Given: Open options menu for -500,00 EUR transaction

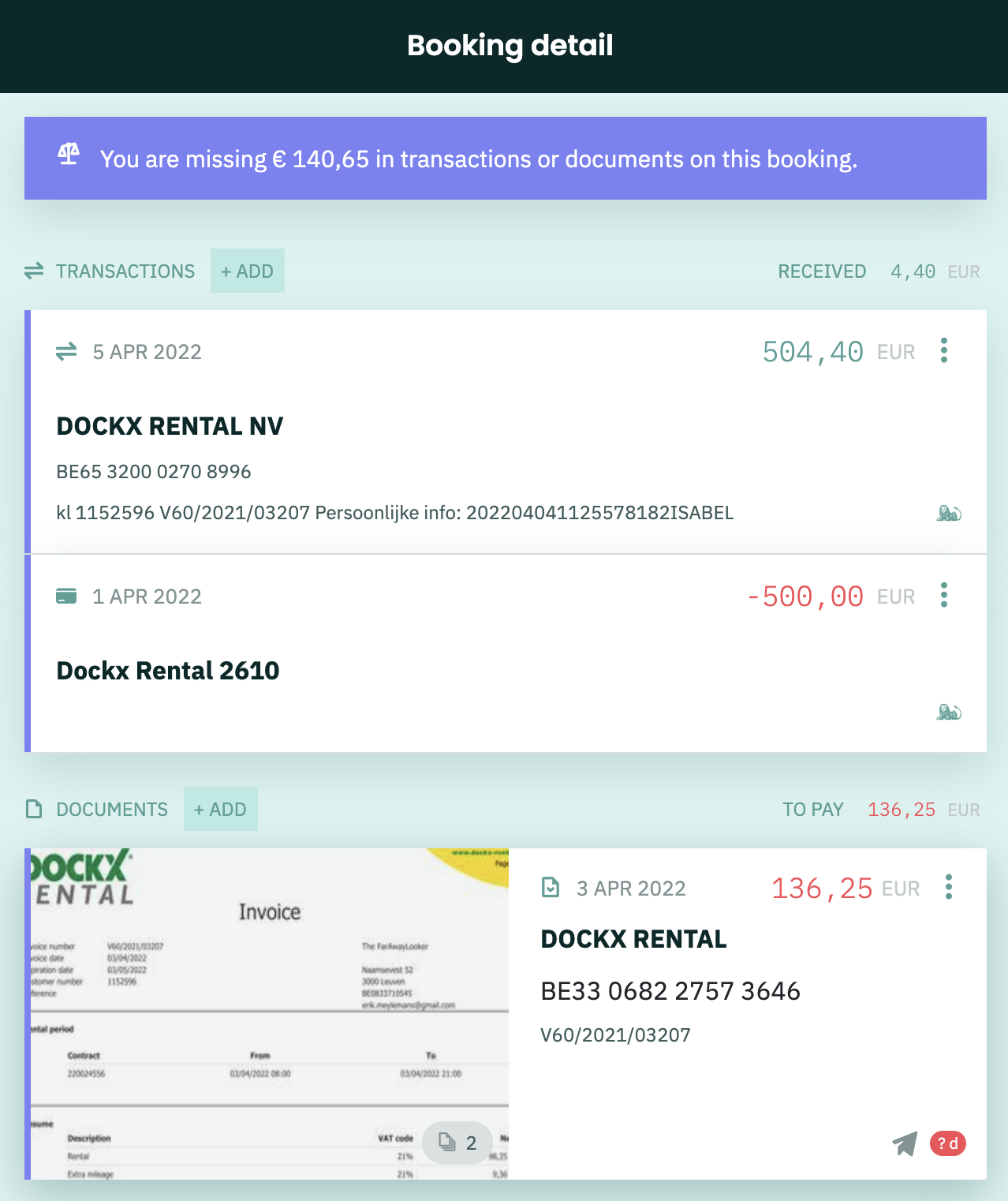Looking at the screenshot, I should [x=943, y=595].
